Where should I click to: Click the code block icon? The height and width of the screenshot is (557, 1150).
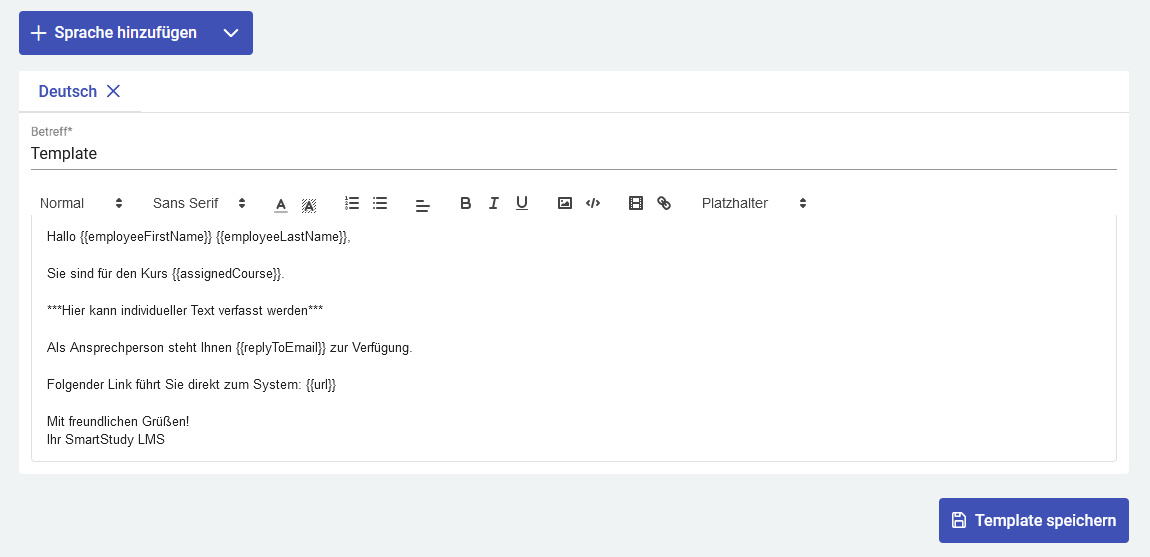(x=593, y=203)
